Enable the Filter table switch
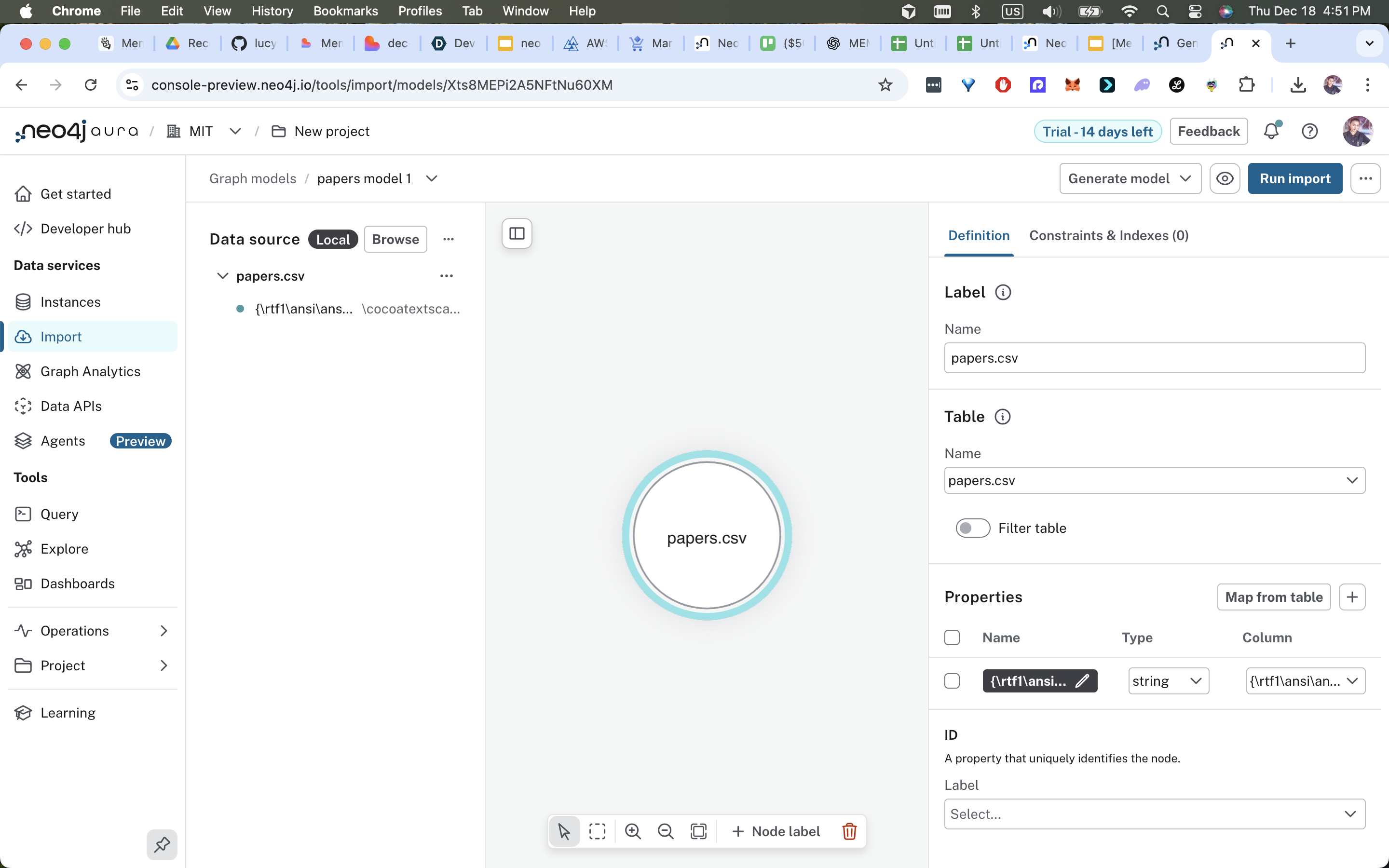 972,528
